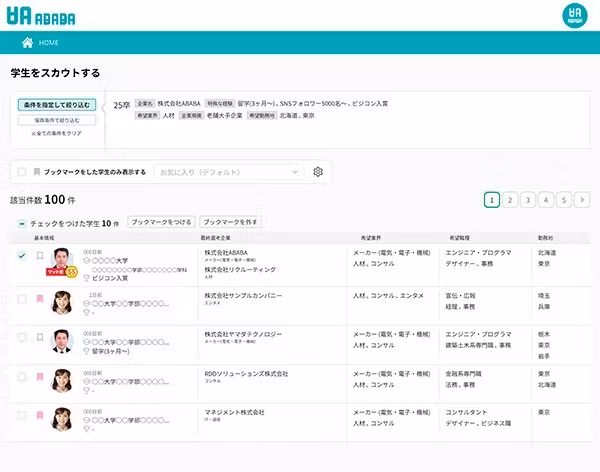Click the 特殊な経験 filter tag
600x472 pixels.
click(x=220, y=103)
